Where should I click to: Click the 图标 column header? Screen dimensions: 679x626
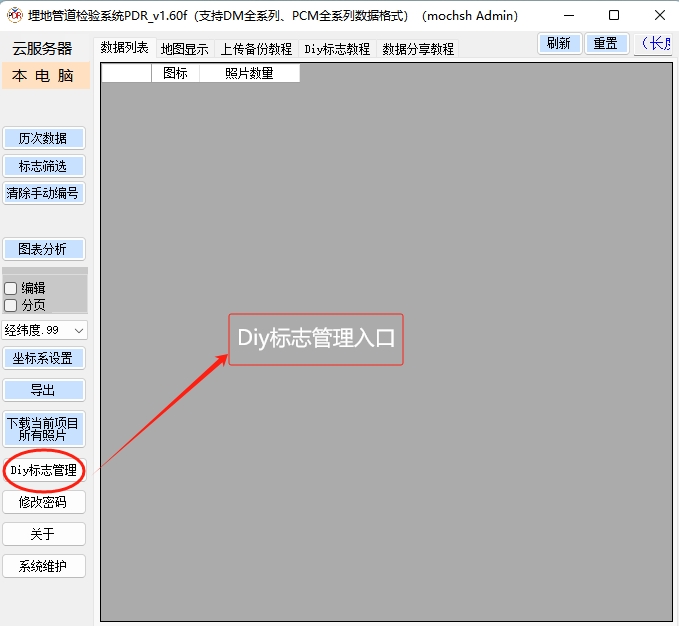175,73
